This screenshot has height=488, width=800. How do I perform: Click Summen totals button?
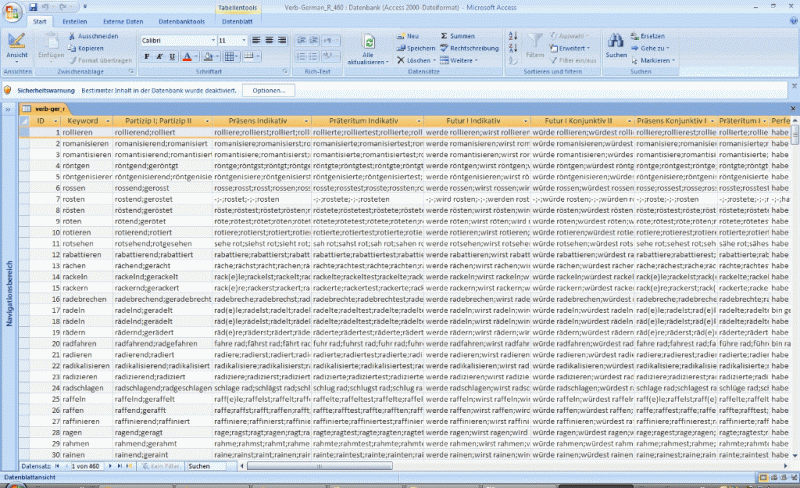(458, 36)
